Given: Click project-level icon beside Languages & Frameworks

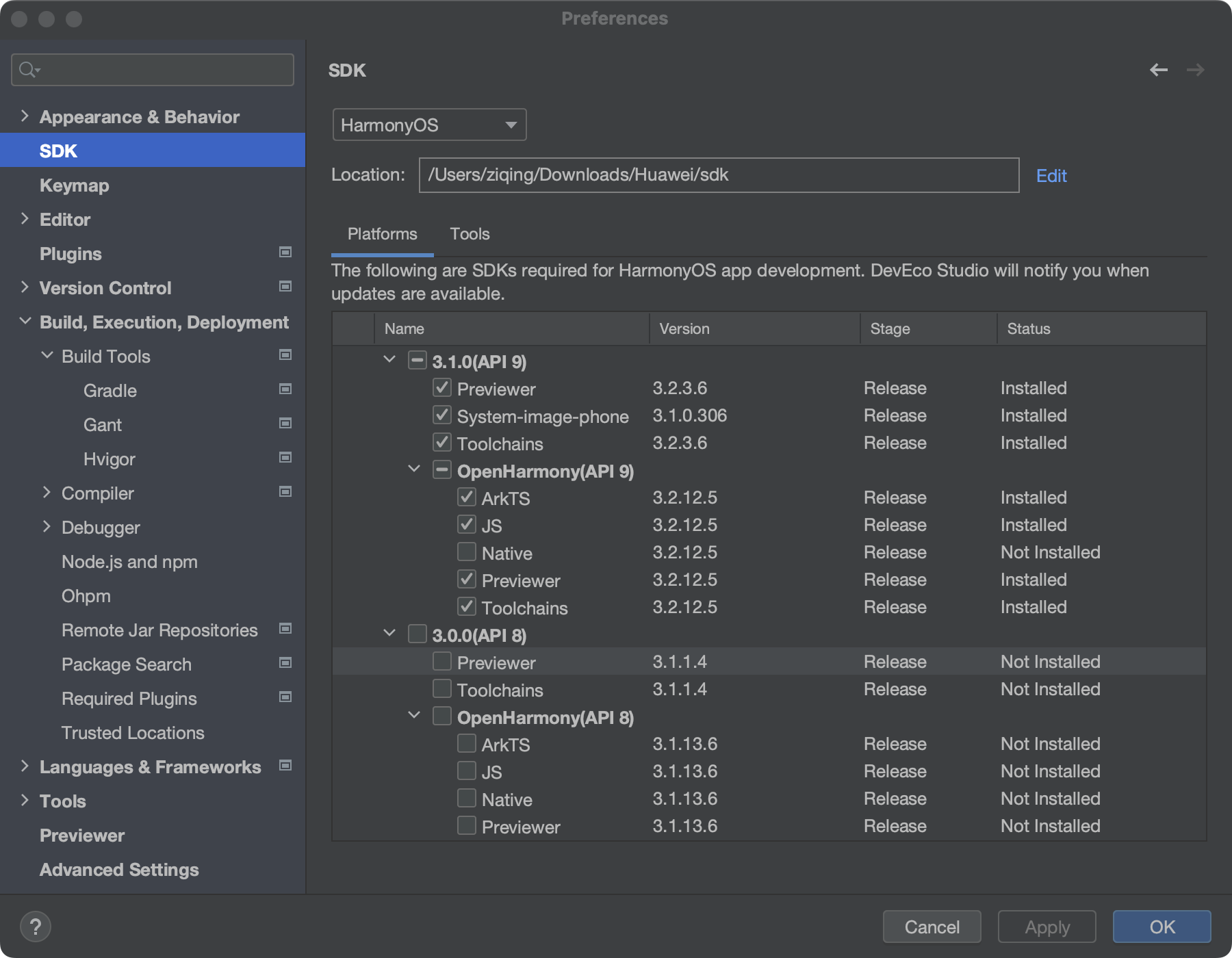Looking at the screenshot, I should pos(285,766).
